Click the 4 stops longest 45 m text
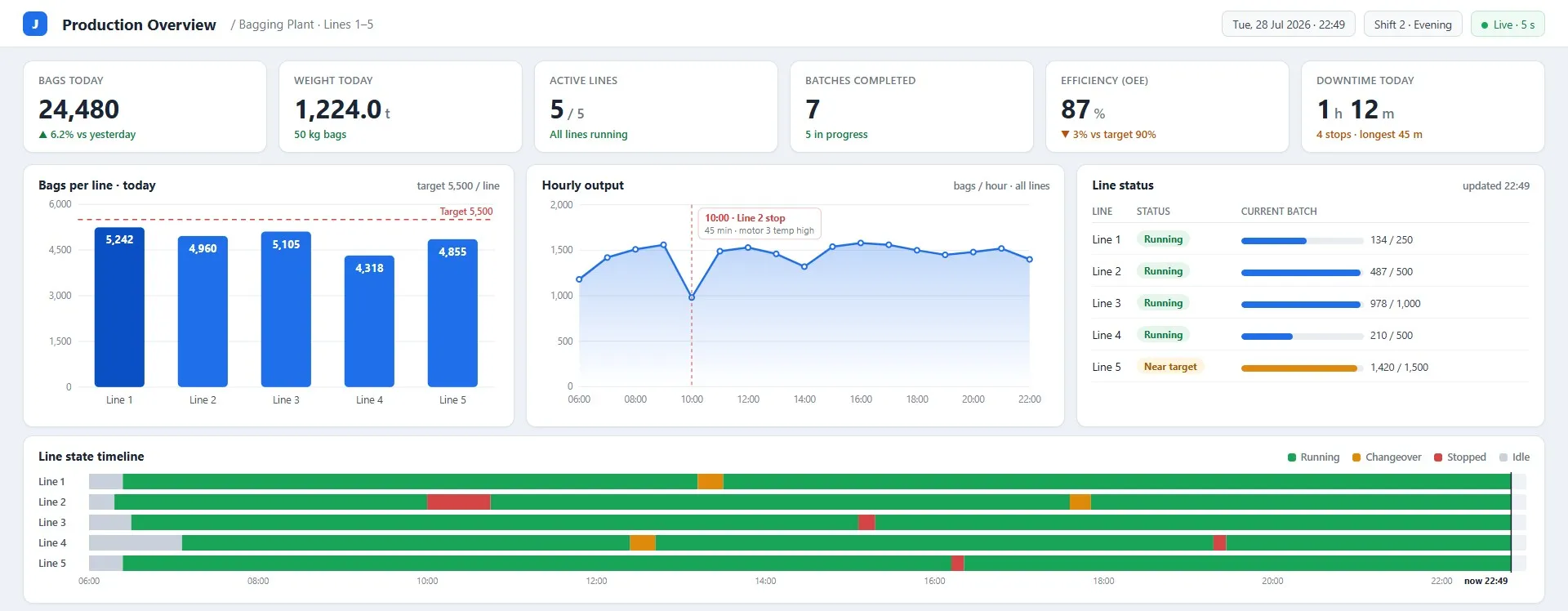The width and height of the screenshot is (1568, 611). tap(1369, 135)
